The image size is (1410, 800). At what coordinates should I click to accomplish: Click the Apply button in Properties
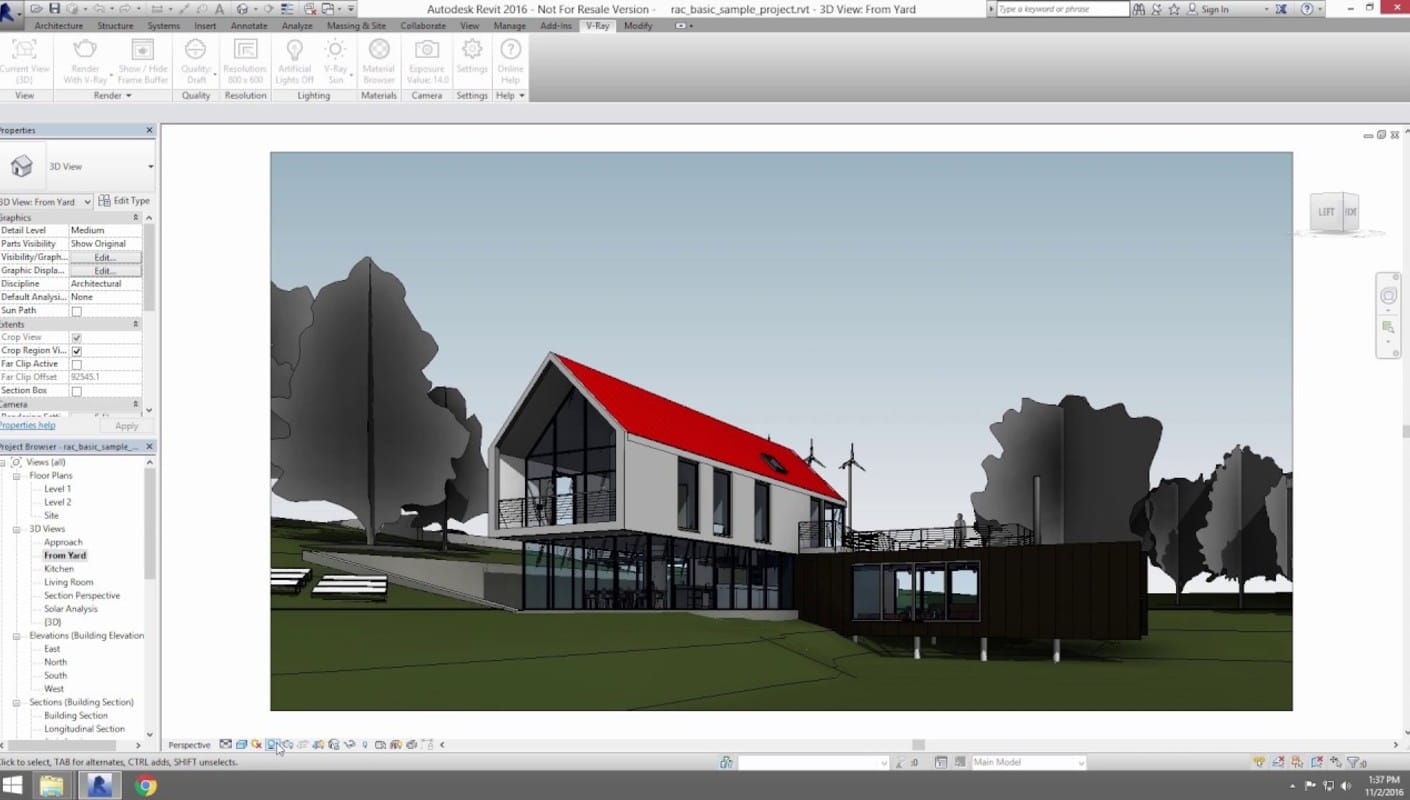(x=126, y=426)
